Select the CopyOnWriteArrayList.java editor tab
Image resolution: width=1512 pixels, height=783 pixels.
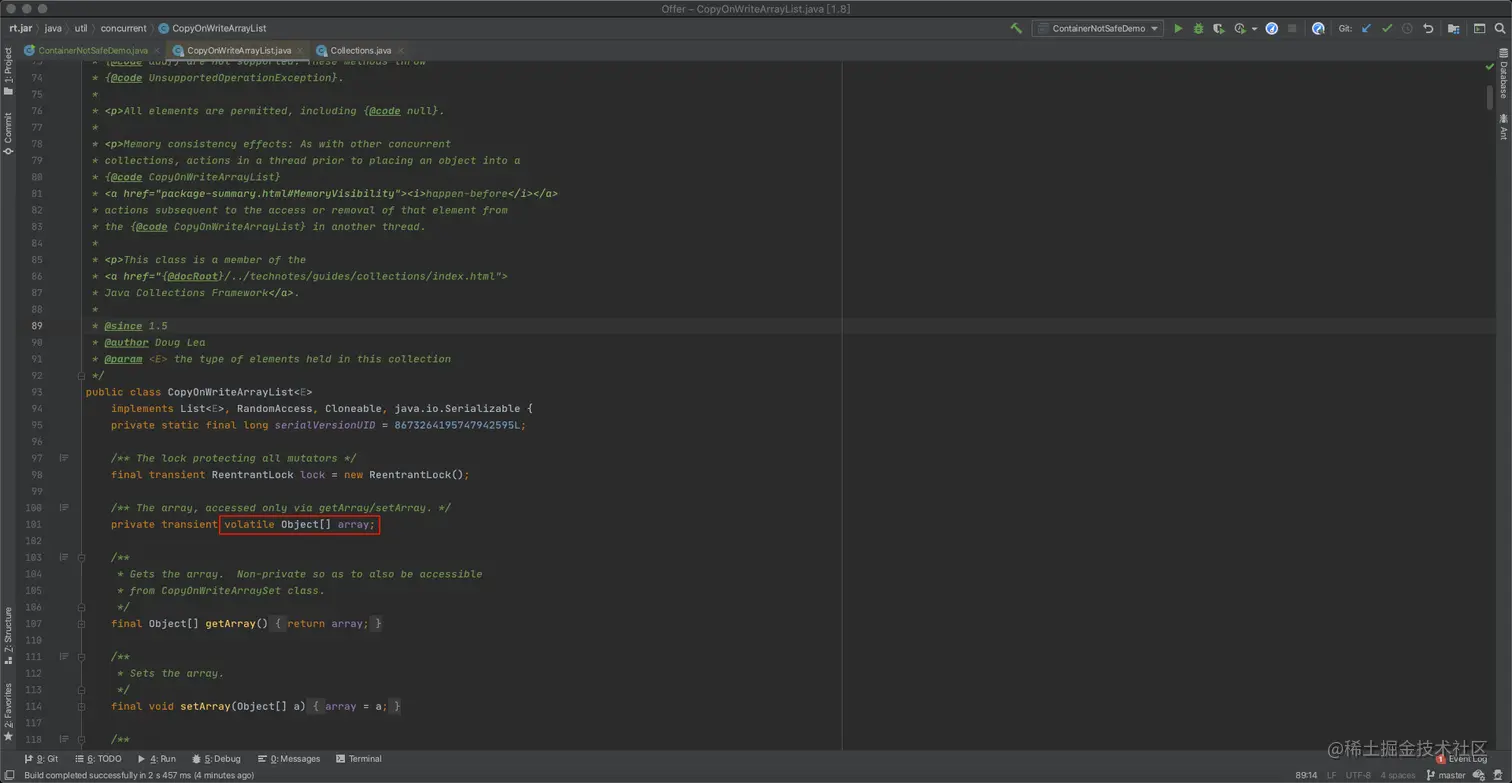(x=239, y=50)
